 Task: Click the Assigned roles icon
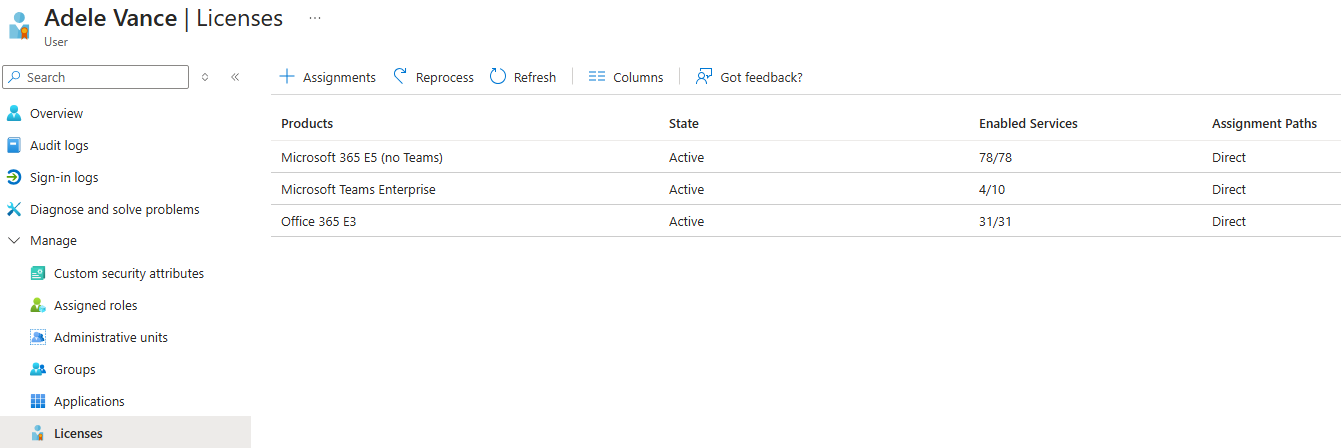point(38,305)
